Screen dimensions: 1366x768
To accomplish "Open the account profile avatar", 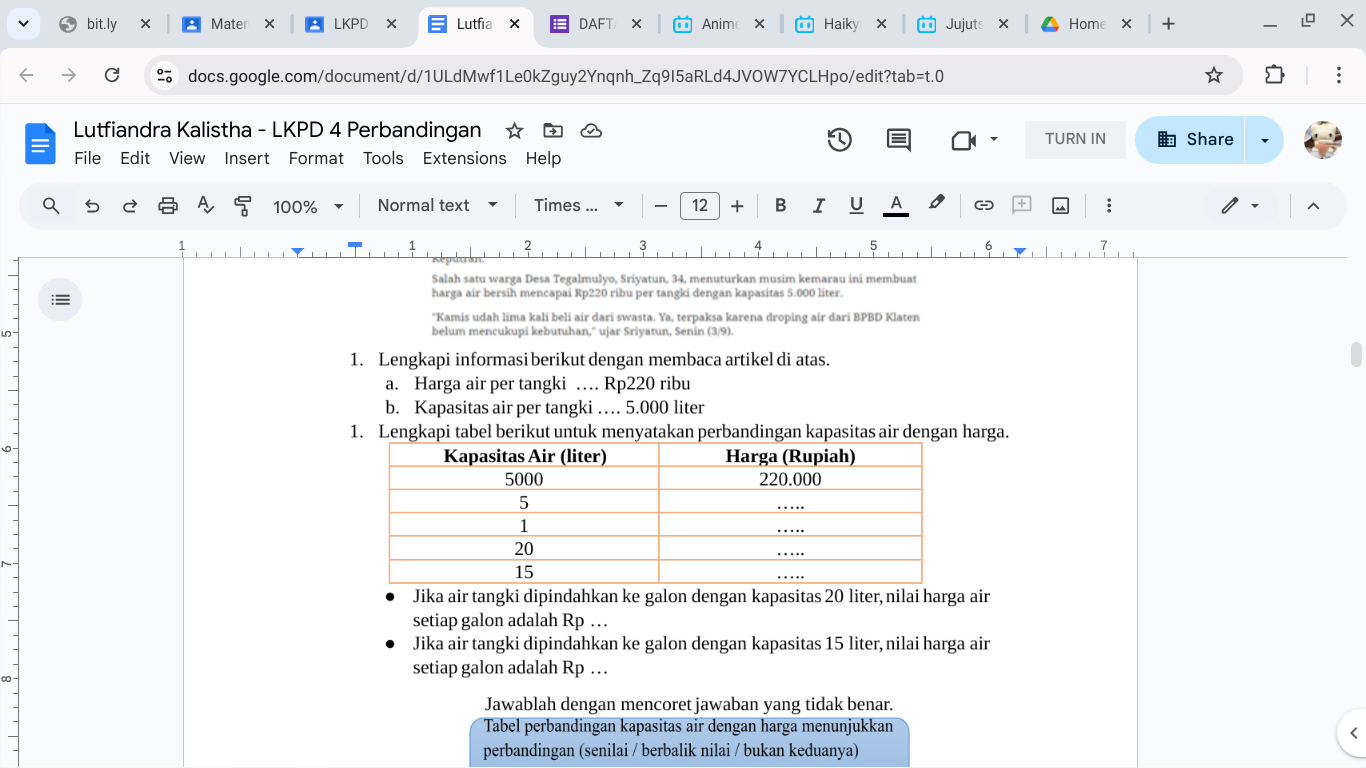I will pyautogui.click(x=1323, y=140).
